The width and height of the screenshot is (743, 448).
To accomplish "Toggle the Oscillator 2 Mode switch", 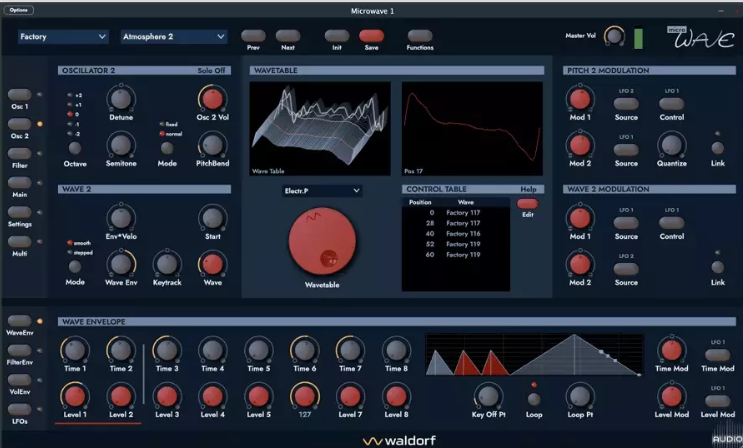I will pos(166,148).
